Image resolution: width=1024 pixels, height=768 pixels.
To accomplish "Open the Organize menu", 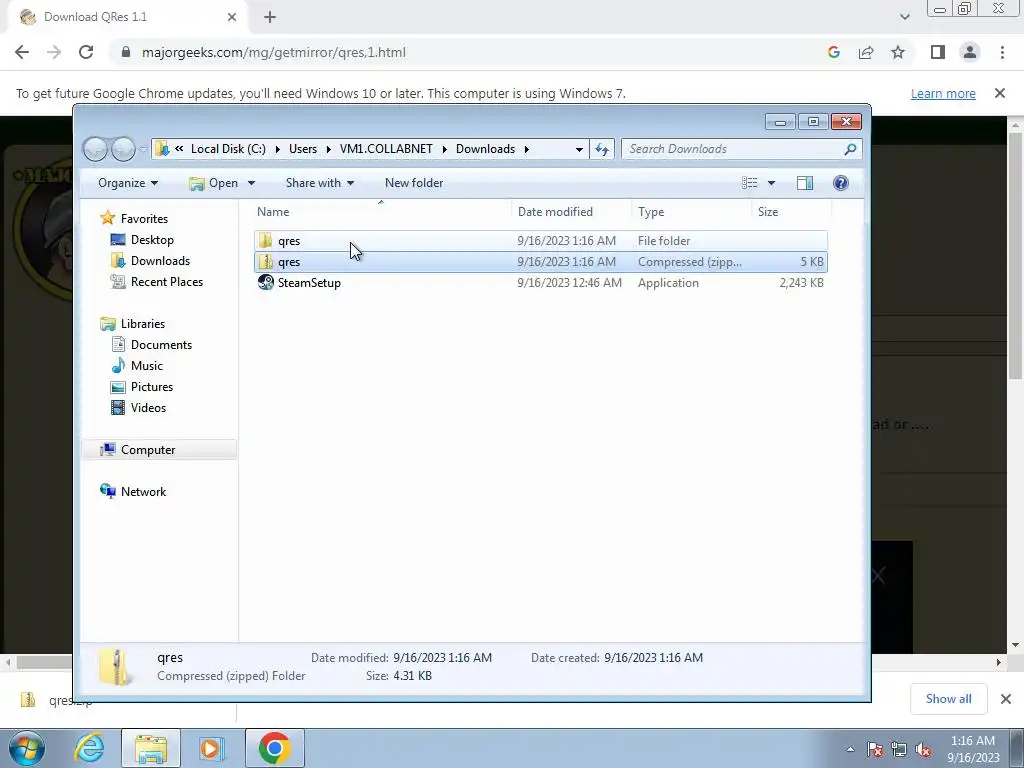I will pyautogui.click(x=128, y=183).
